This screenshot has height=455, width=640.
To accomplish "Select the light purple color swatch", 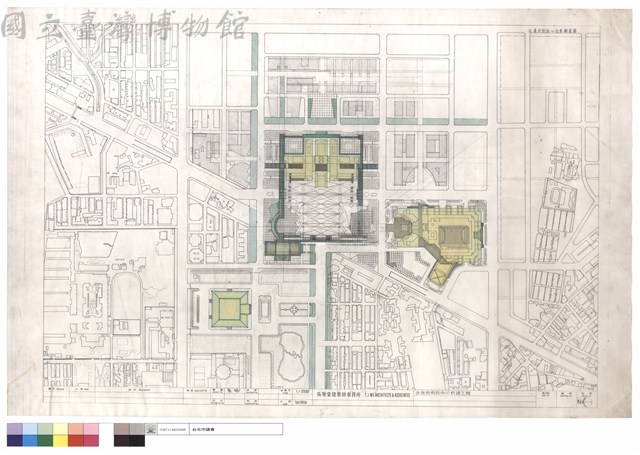I will pyautogui.click(x=15, y=429).
